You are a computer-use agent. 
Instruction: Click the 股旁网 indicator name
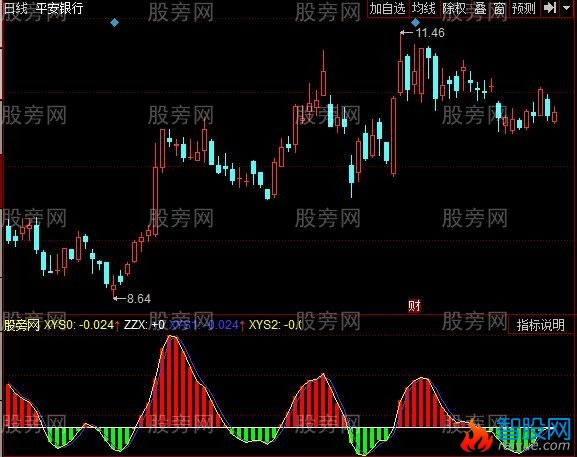[22, 325]
